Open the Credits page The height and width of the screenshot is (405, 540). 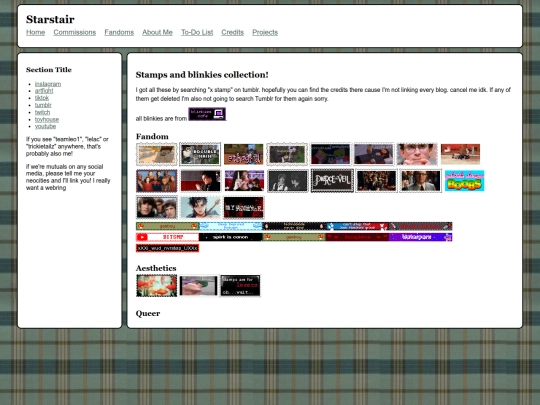point(232,32)
